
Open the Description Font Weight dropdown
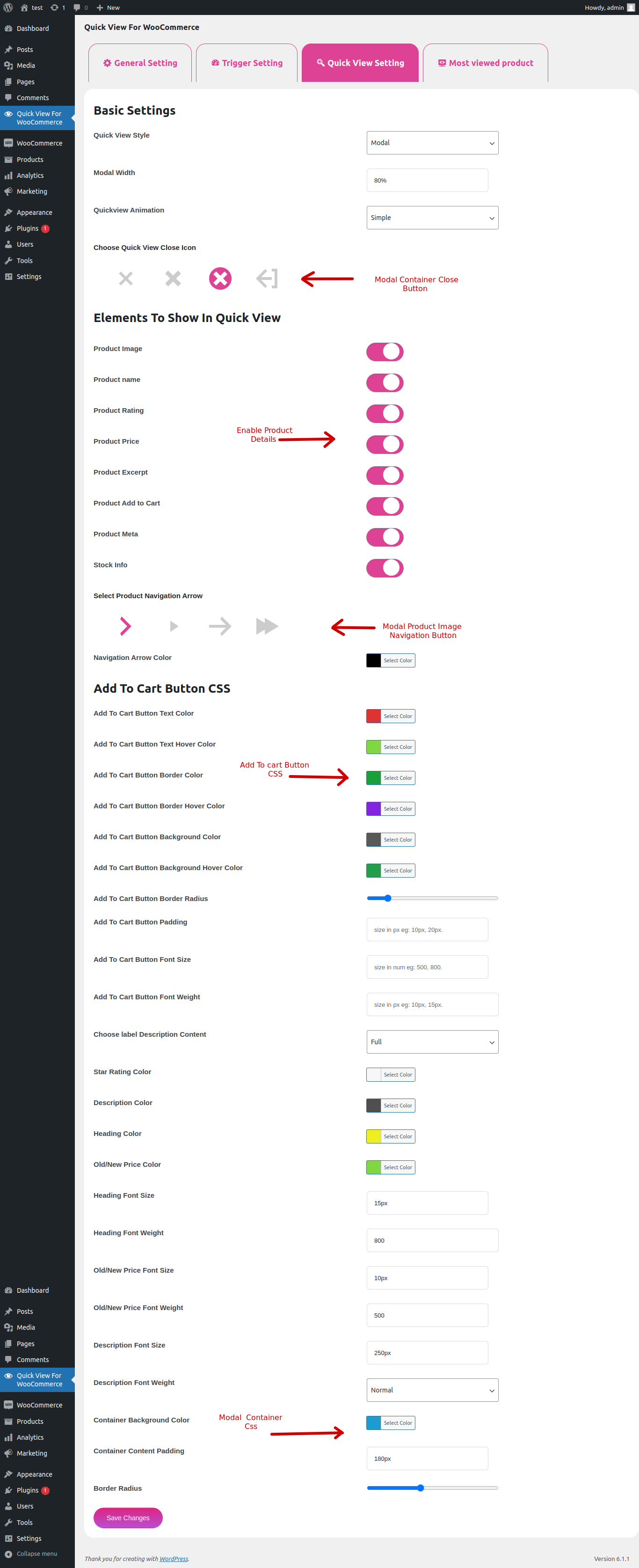click(432, 1390)
